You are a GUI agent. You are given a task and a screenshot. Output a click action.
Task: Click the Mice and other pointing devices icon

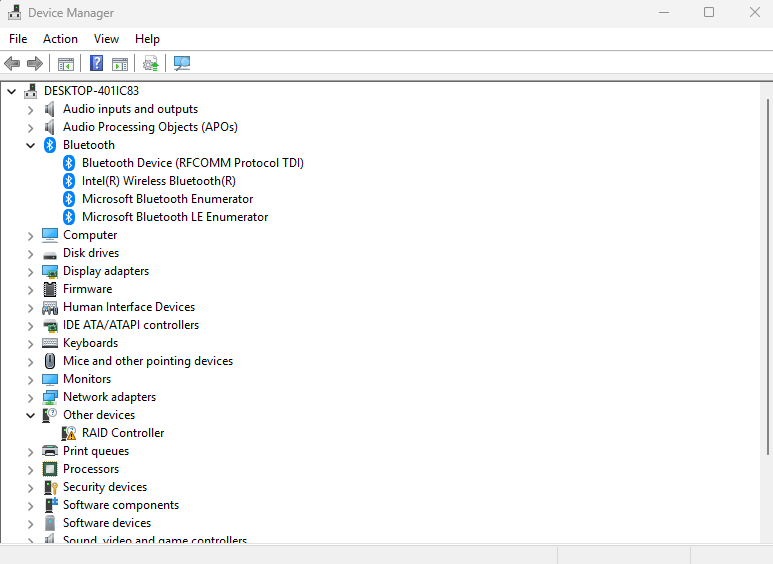point(50,361)
